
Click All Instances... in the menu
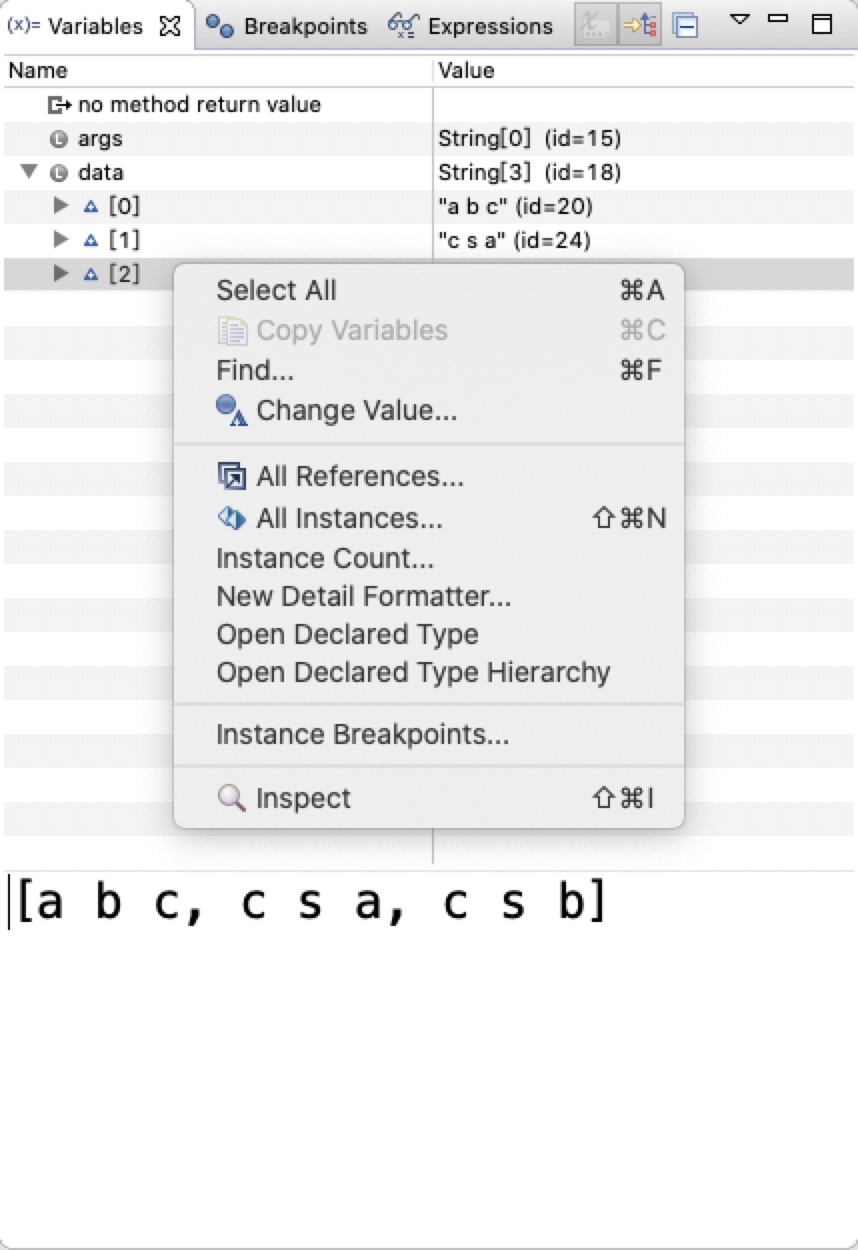tap(349, 518)
